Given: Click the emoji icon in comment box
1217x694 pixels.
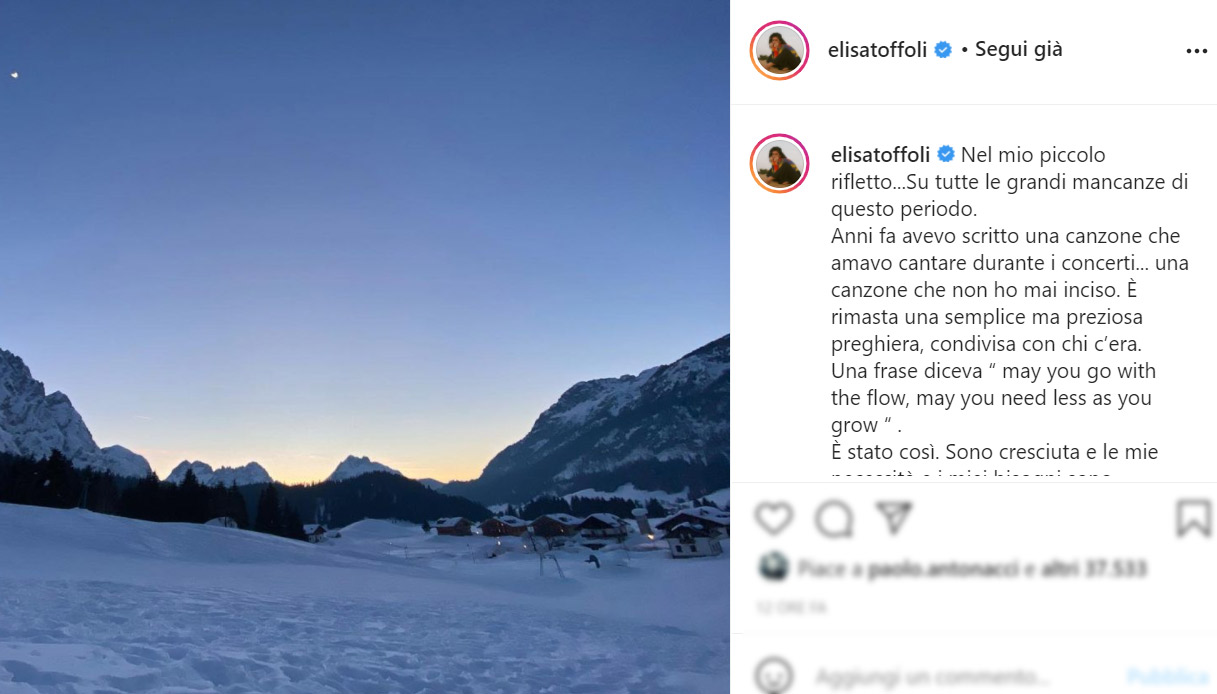Looking at the screenshot, I should point(773,676).
